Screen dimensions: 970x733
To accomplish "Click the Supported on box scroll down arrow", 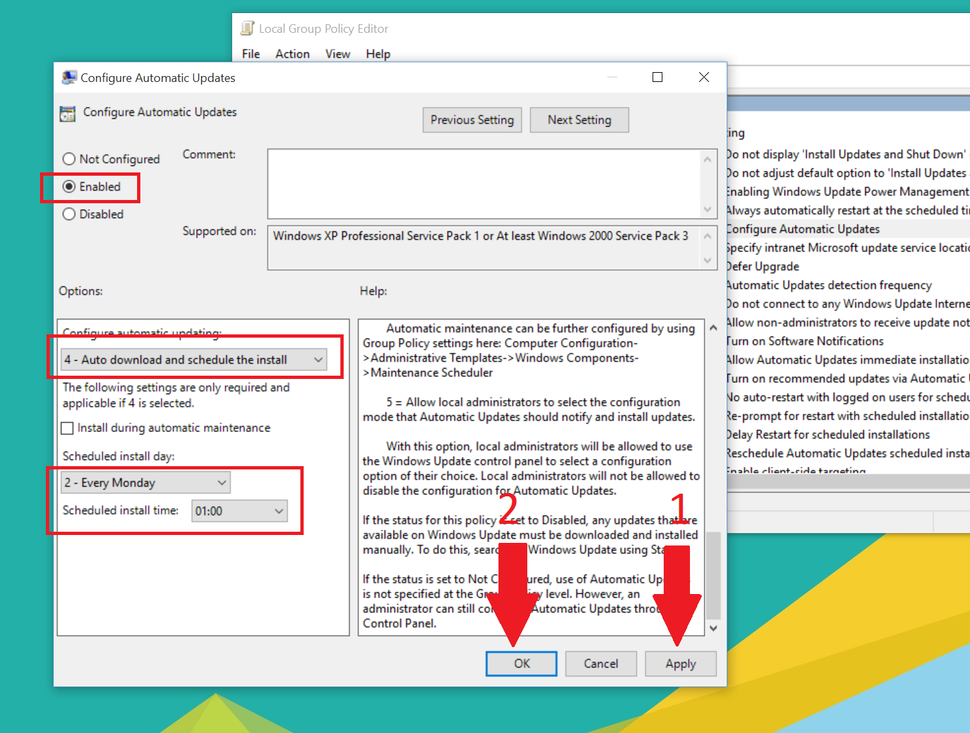I will click(x=708, y=261).
